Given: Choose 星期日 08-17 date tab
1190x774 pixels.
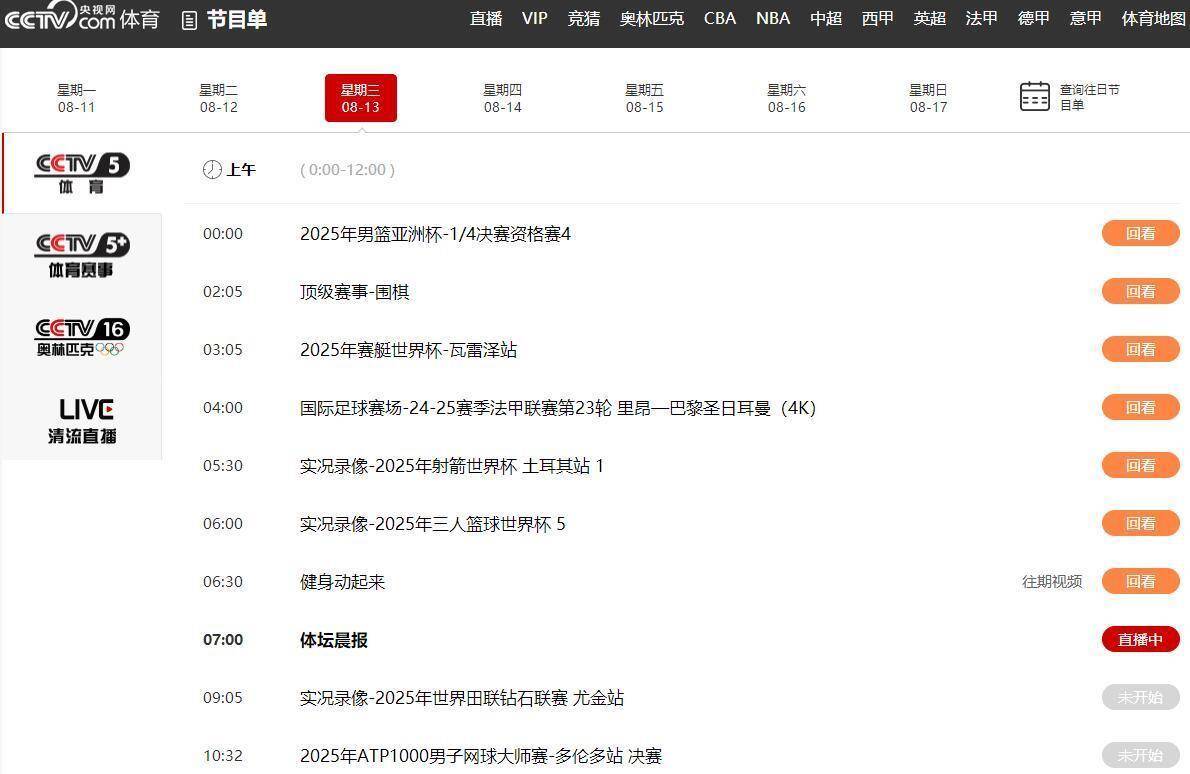Looking at the screenshot, I should point(928,98).
